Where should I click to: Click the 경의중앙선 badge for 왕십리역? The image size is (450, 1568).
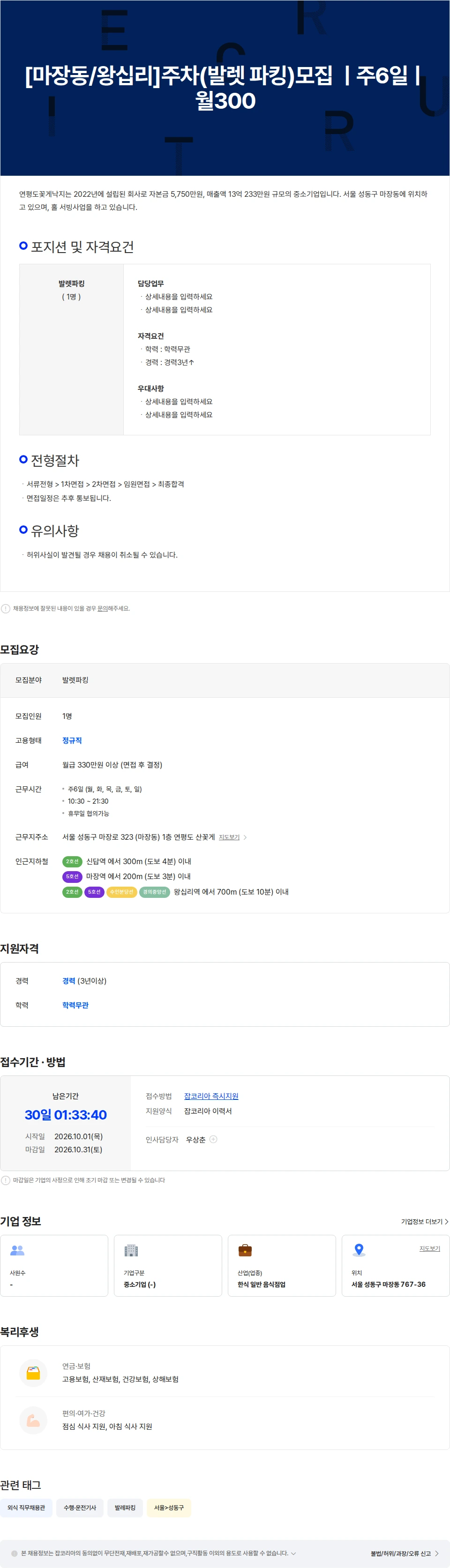(154, 892)
